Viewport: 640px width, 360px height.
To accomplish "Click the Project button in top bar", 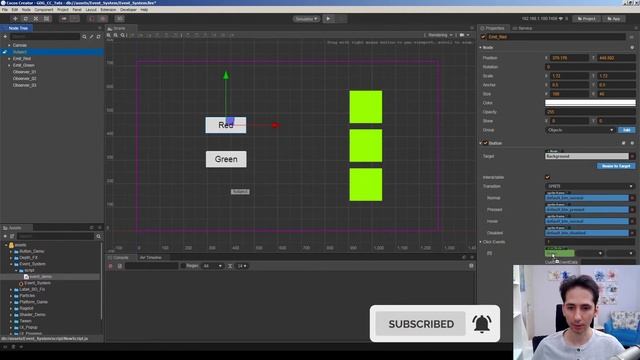I will (x=587, y=19).
